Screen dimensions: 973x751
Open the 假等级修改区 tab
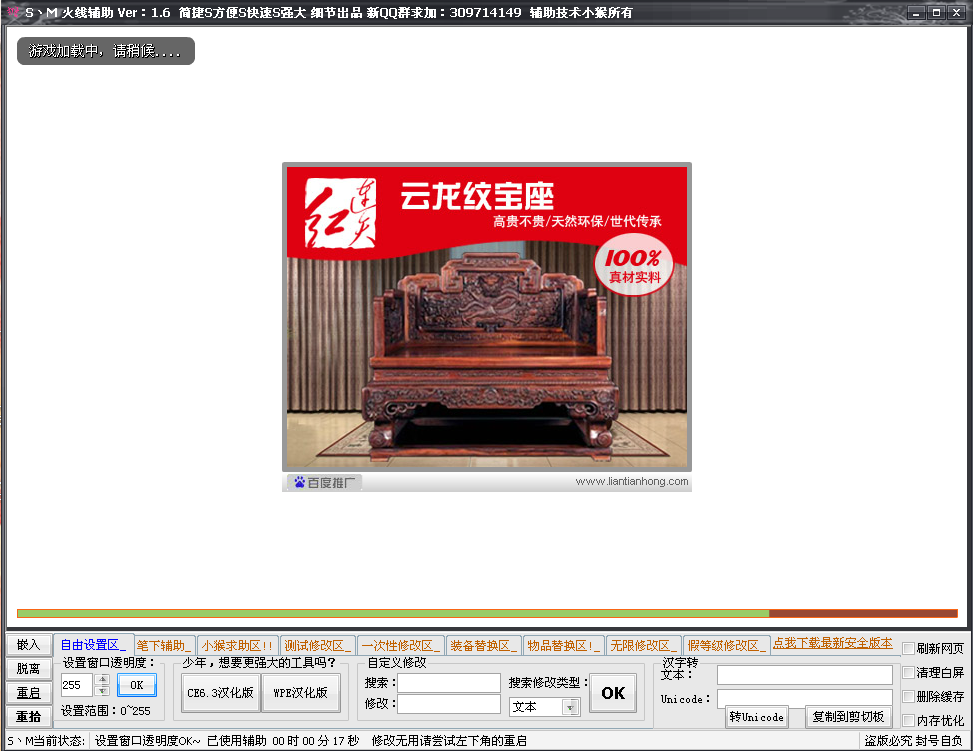(727, 645)
